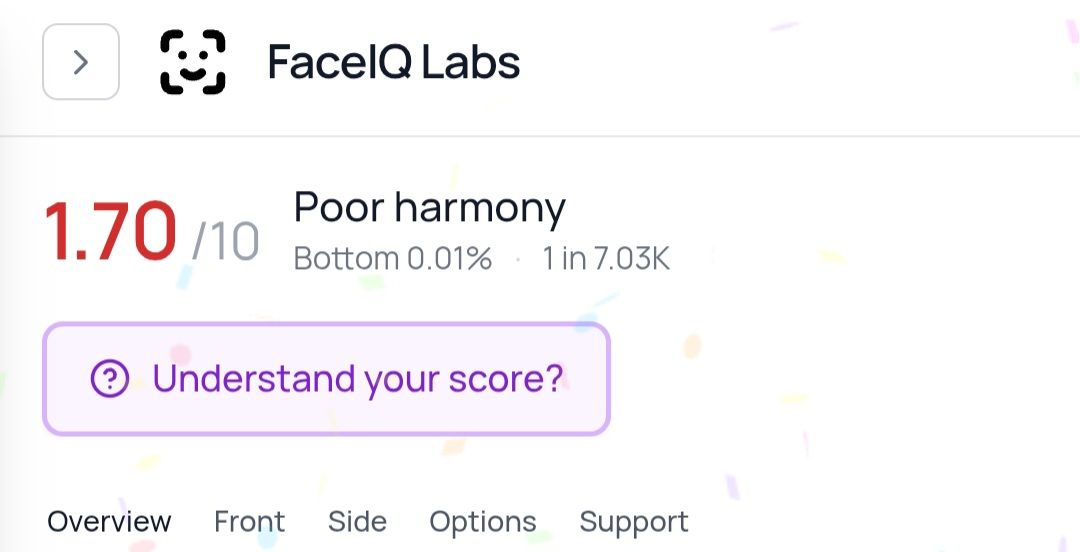The width and height of the screenshot is (1080, 552).
Task: Click the red 1.70 score value
Action: click(x=111, y=232)
